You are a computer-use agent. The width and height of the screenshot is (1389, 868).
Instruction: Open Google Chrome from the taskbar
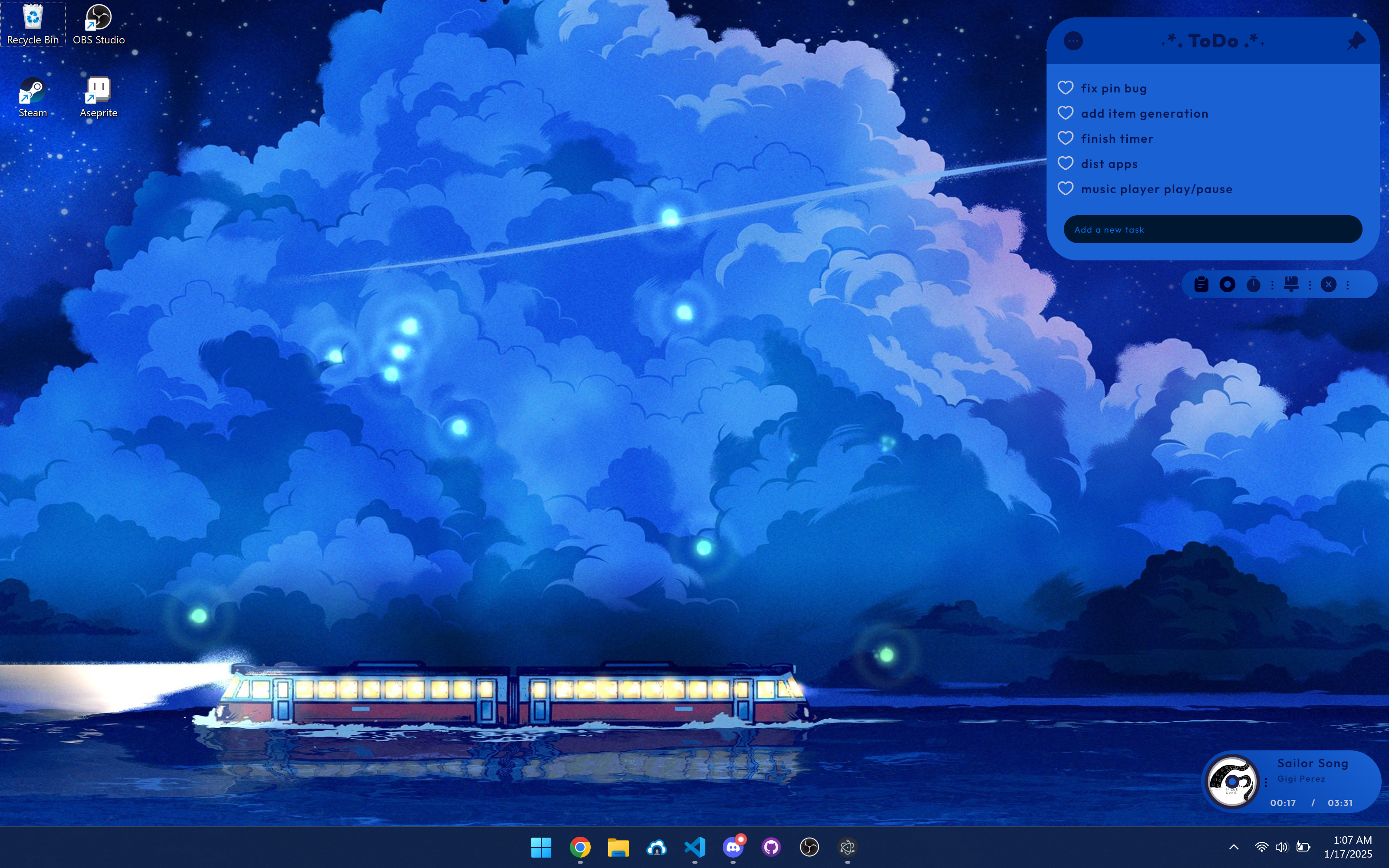pyautogui.click(x=580, y=847)
